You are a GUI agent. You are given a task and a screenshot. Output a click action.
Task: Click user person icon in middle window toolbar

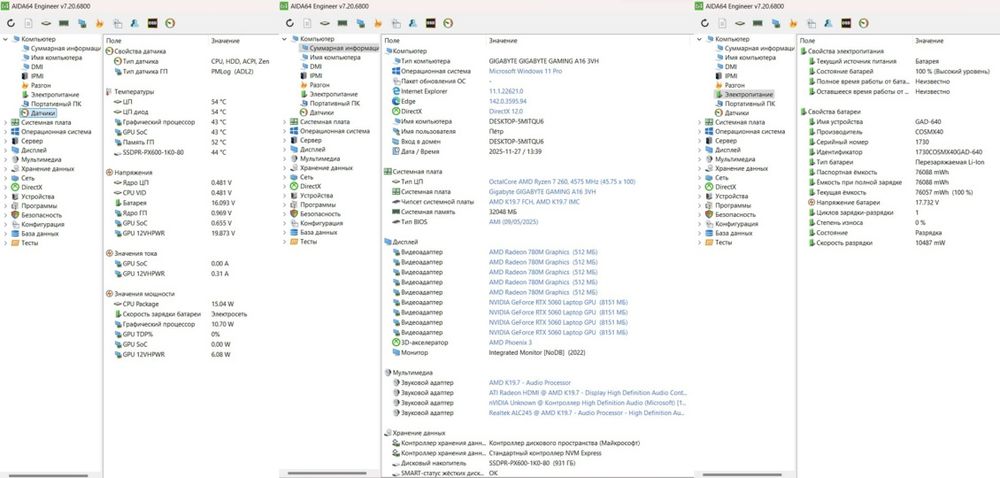(413, 23)
